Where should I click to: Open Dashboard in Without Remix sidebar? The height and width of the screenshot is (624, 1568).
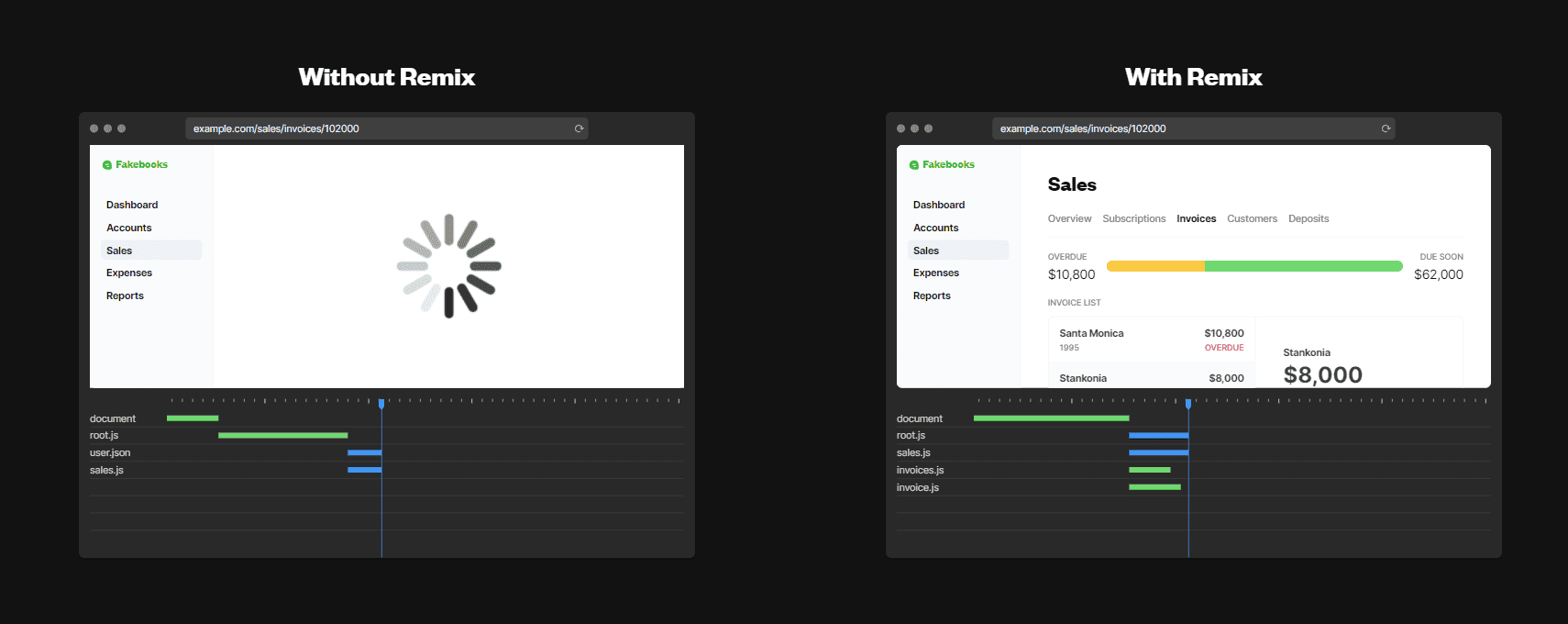[132, 205]
